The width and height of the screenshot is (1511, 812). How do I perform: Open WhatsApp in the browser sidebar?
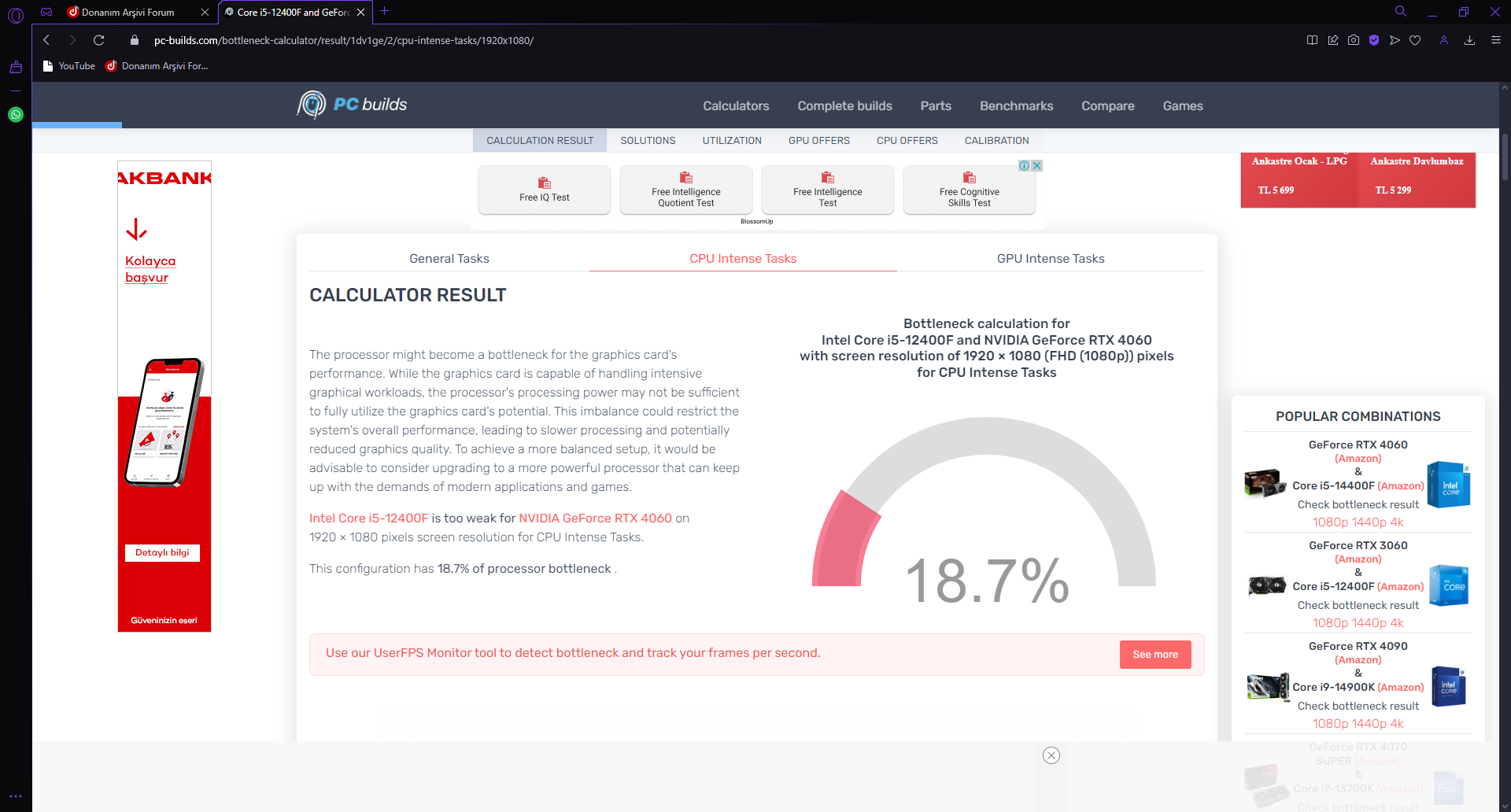click(16, 115)
